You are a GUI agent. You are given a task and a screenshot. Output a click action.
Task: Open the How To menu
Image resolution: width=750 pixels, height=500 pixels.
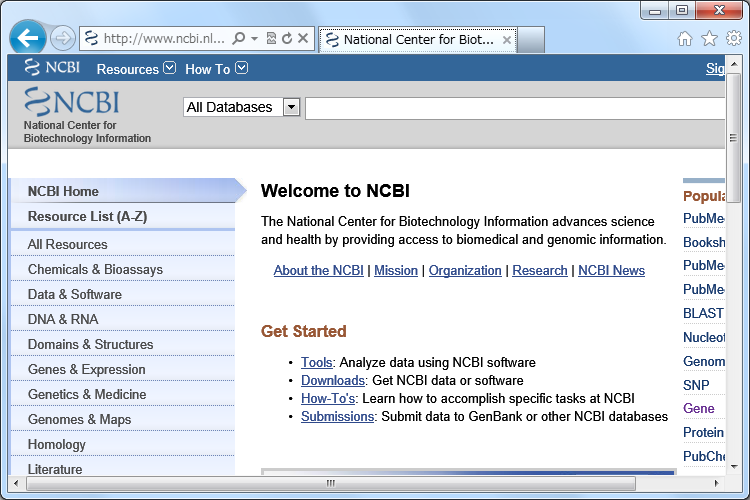[207, 69]
